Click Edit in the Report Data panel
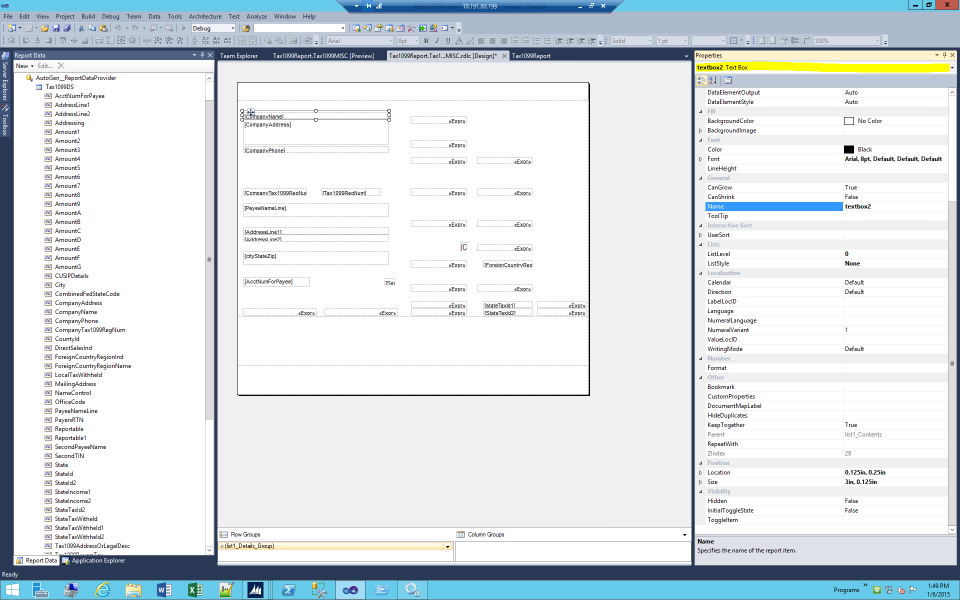The image size is (960, 600). click(x=47, y=65)
